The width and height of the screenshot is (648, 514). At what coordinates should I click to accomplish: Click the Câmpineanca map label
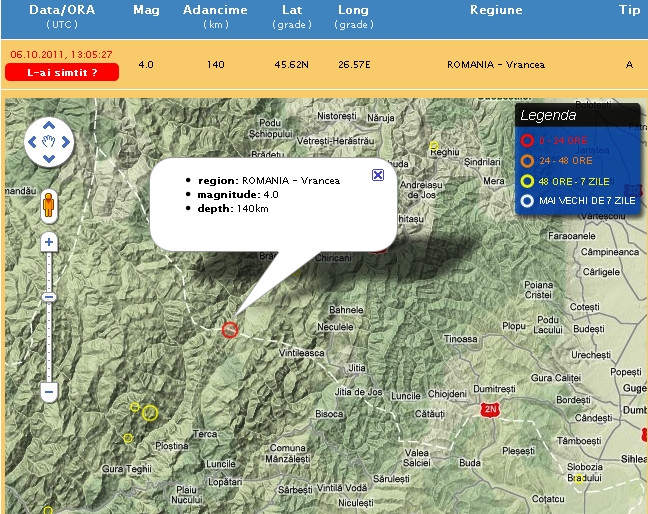[610, 252]
